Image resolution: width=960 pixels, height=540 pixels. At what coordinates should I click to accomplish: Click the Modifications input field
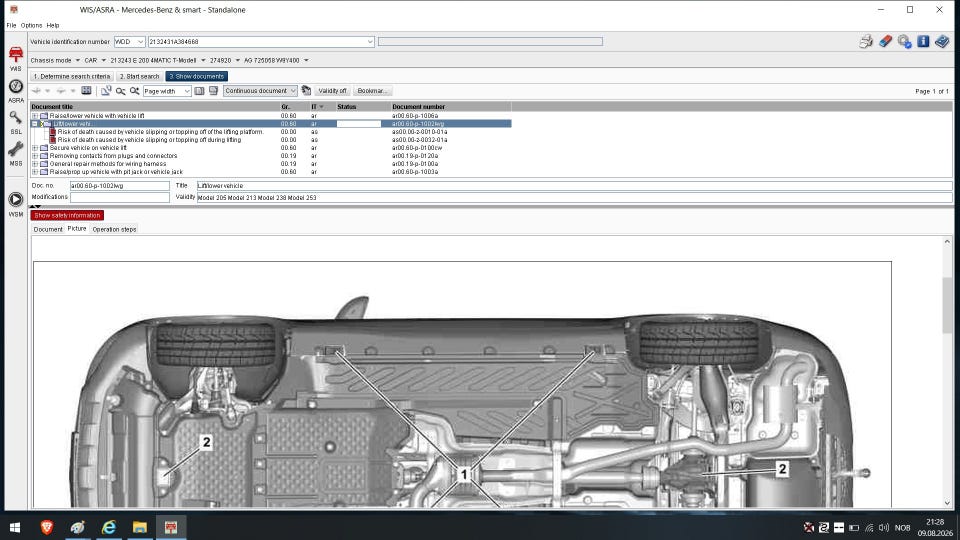tap(119, 197)
